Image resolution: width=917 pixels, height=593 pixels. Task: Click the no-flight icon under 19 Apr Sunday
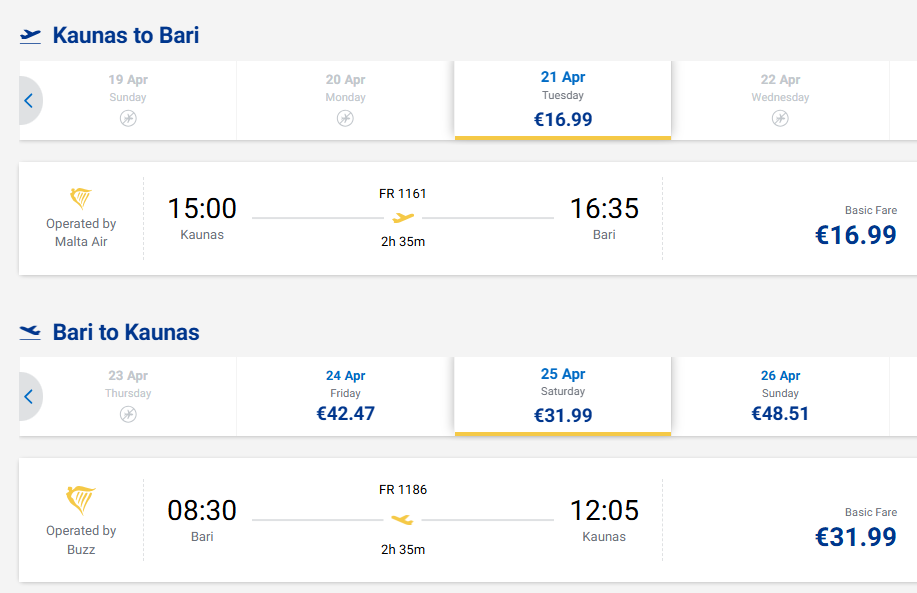[x=128, y=118]
